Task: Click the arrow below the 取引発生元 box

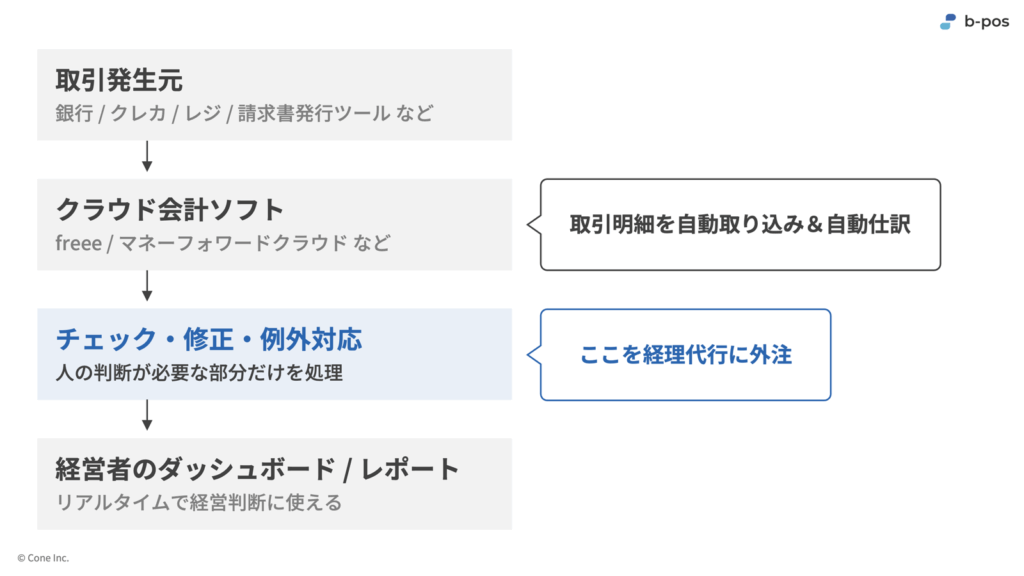Action: pyautogui.click(x=147, y=156)
